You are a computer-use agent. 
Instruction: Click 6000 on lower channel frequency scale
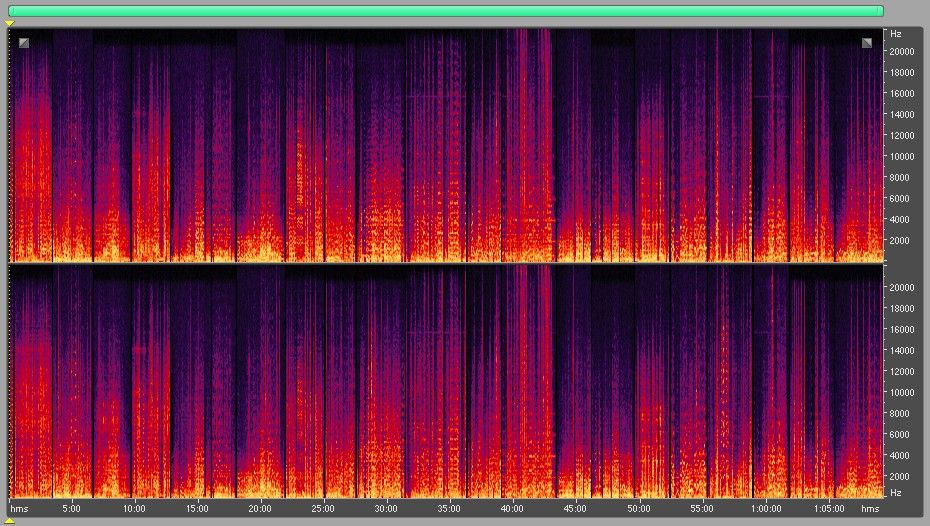click(899, 435)
